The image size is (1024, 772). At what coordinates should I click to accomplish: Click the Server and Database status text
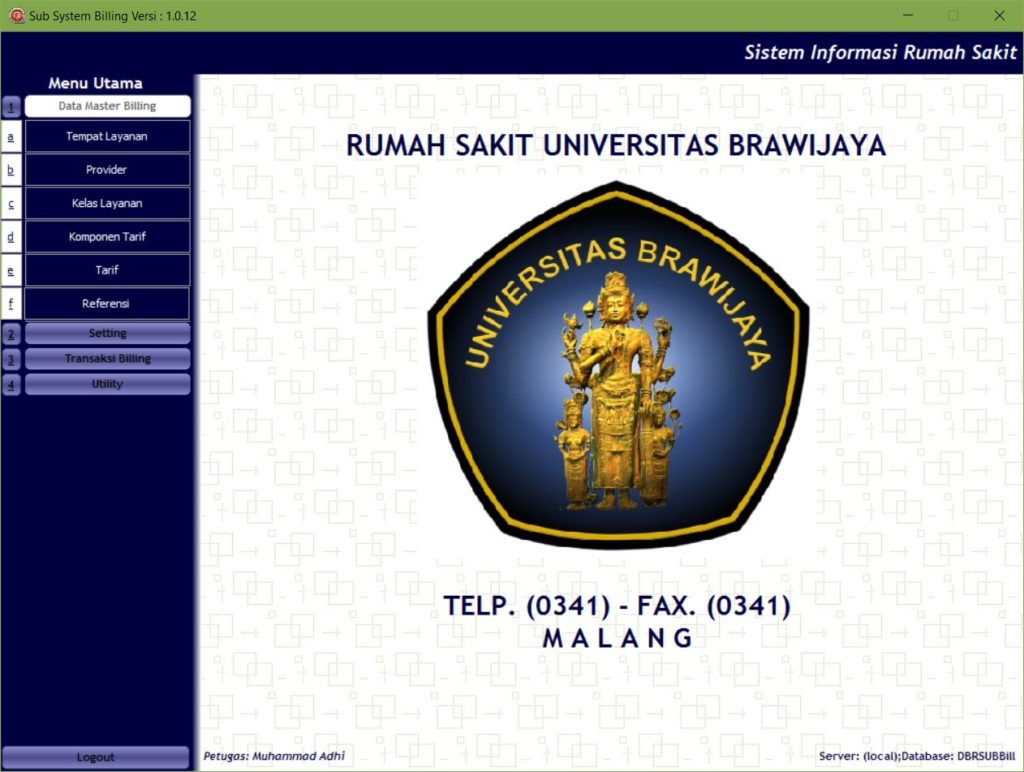[x=917, y=756]
